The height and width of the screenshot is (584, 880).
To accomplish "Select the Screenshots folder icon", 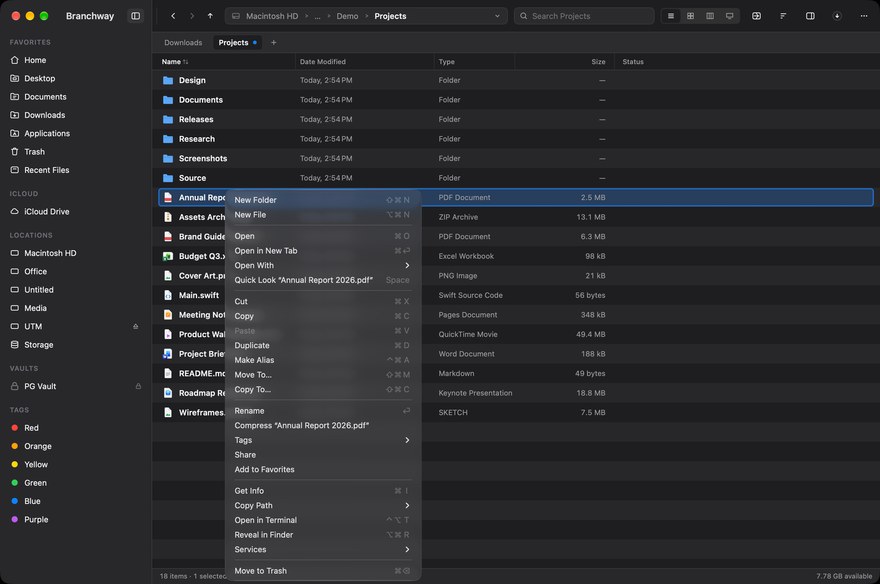I will (168, 159).
